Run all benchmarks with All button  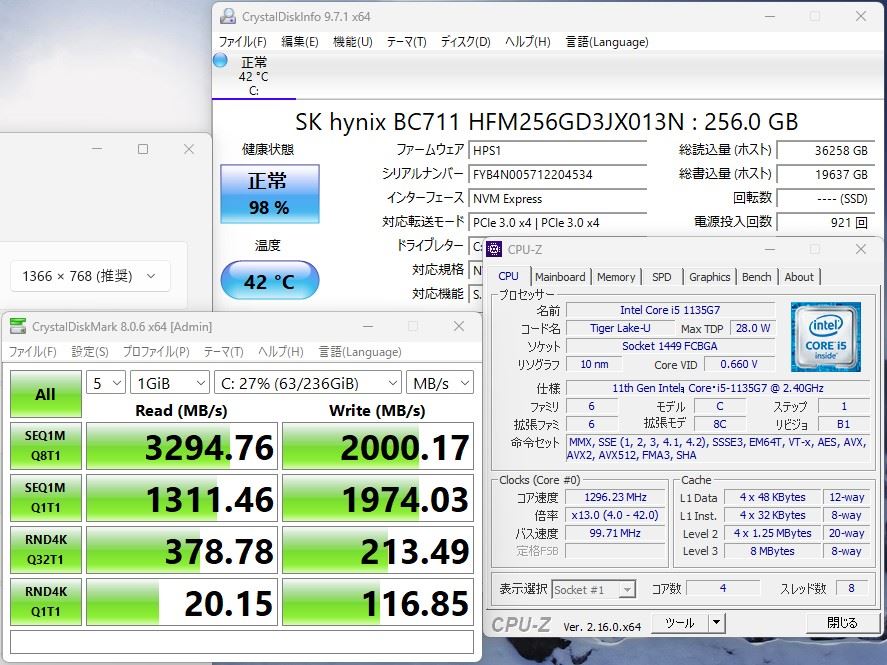[45, 394]
